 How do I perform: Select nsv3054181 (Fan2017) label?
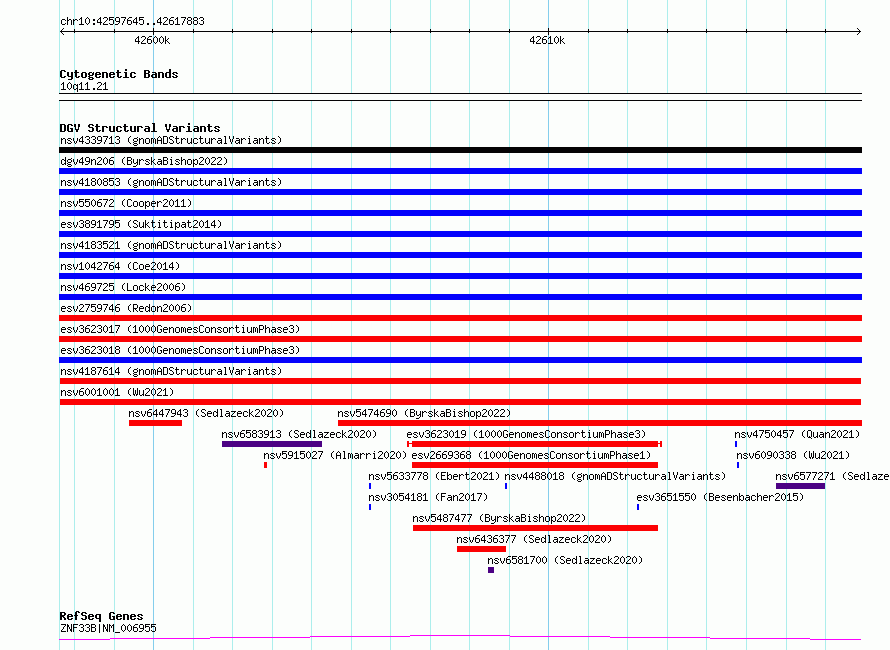428,497
